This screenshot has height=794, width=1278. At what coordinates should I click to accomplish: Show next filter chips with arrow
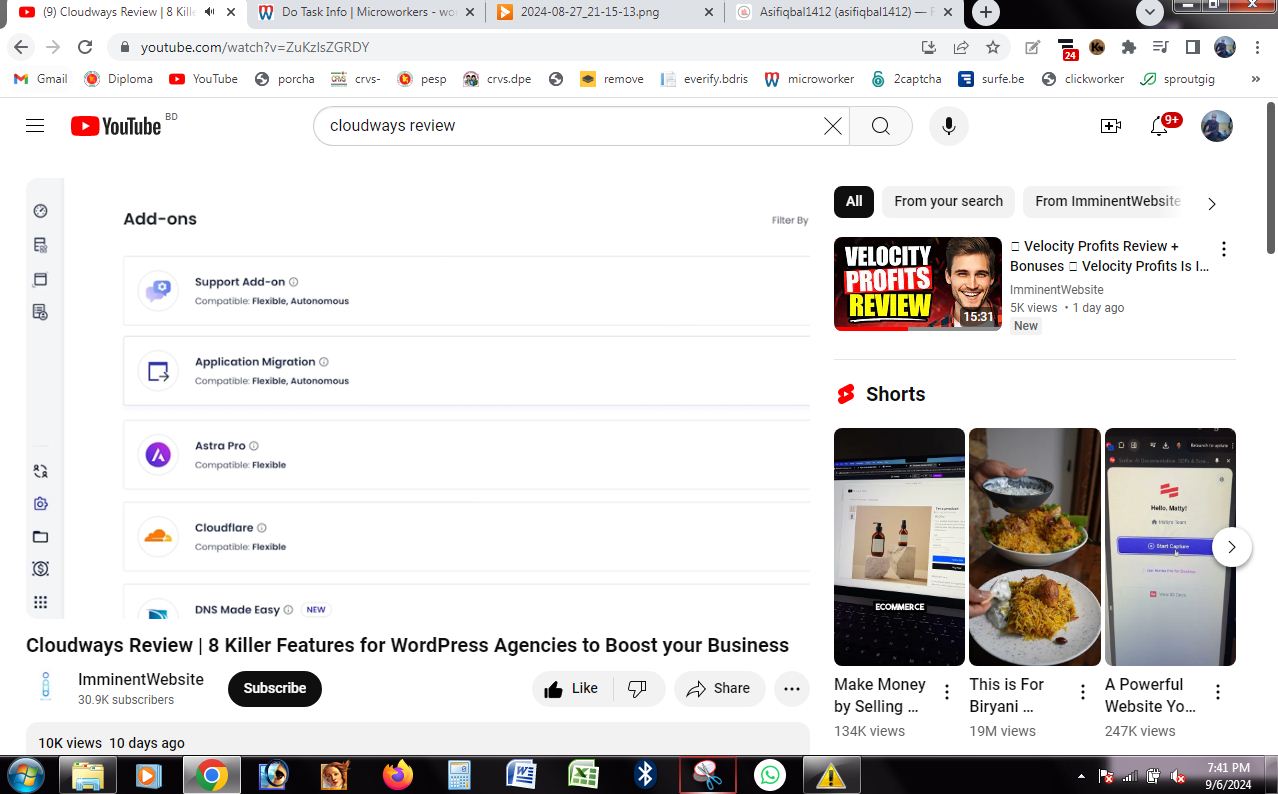tap(1211, 204)
